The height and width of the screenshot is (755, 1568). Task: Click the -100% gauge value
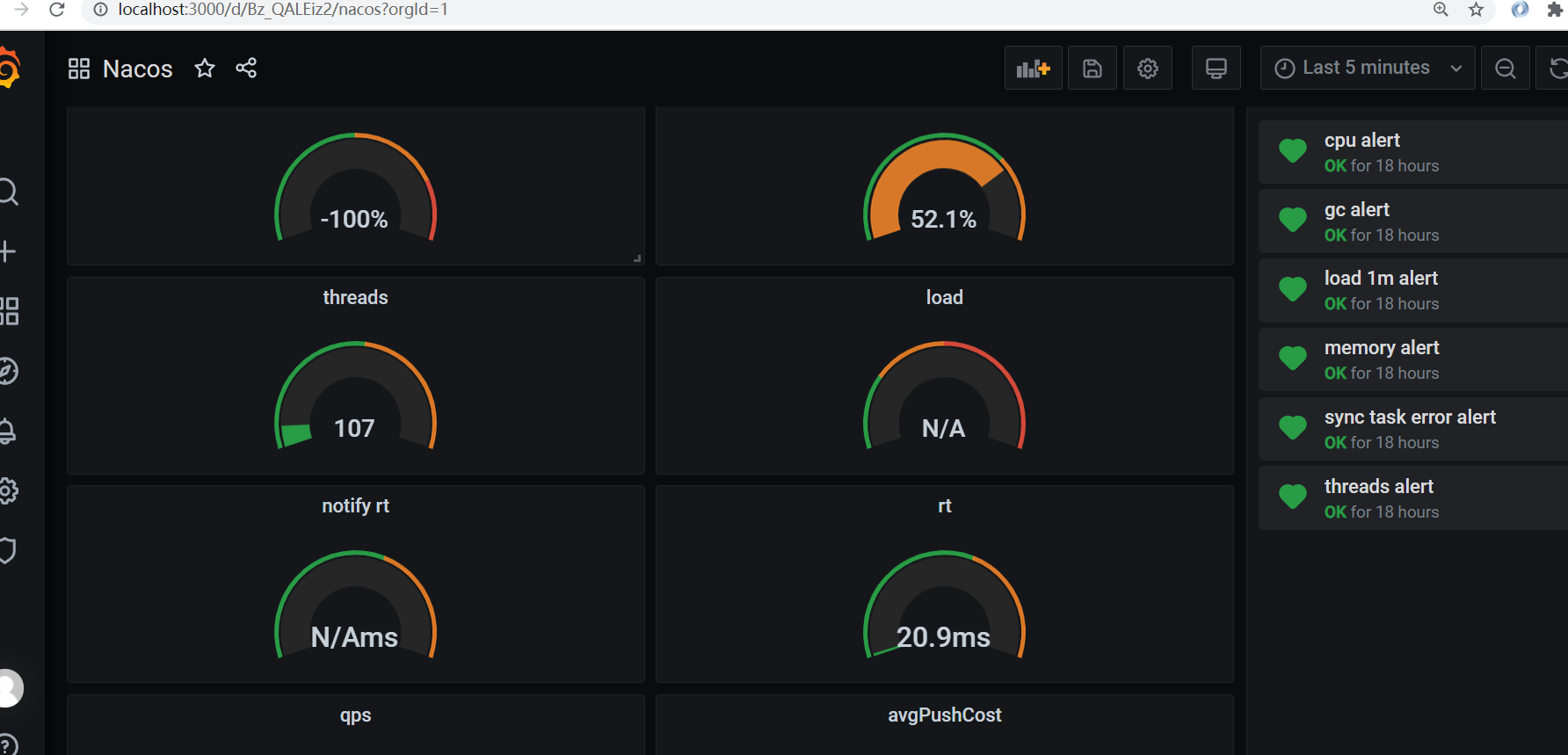[354, 219]
